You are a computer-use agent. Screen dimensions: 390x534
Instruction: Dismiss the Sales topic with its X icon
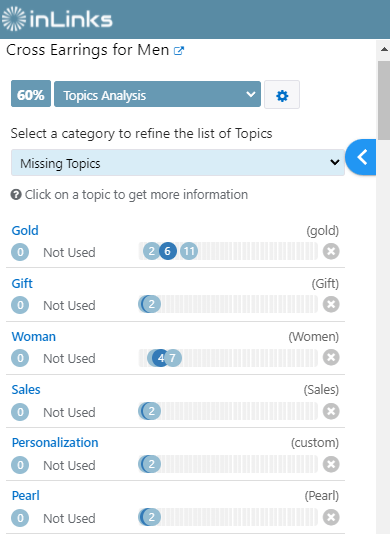(331, 411)
